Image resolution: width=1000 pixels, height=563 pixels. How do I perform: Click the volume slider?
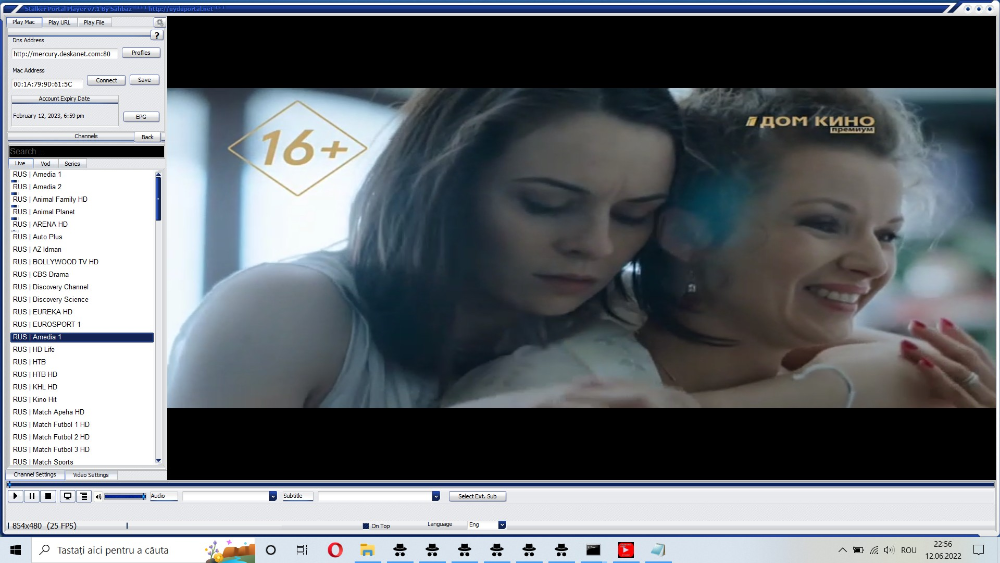point(125,496)
